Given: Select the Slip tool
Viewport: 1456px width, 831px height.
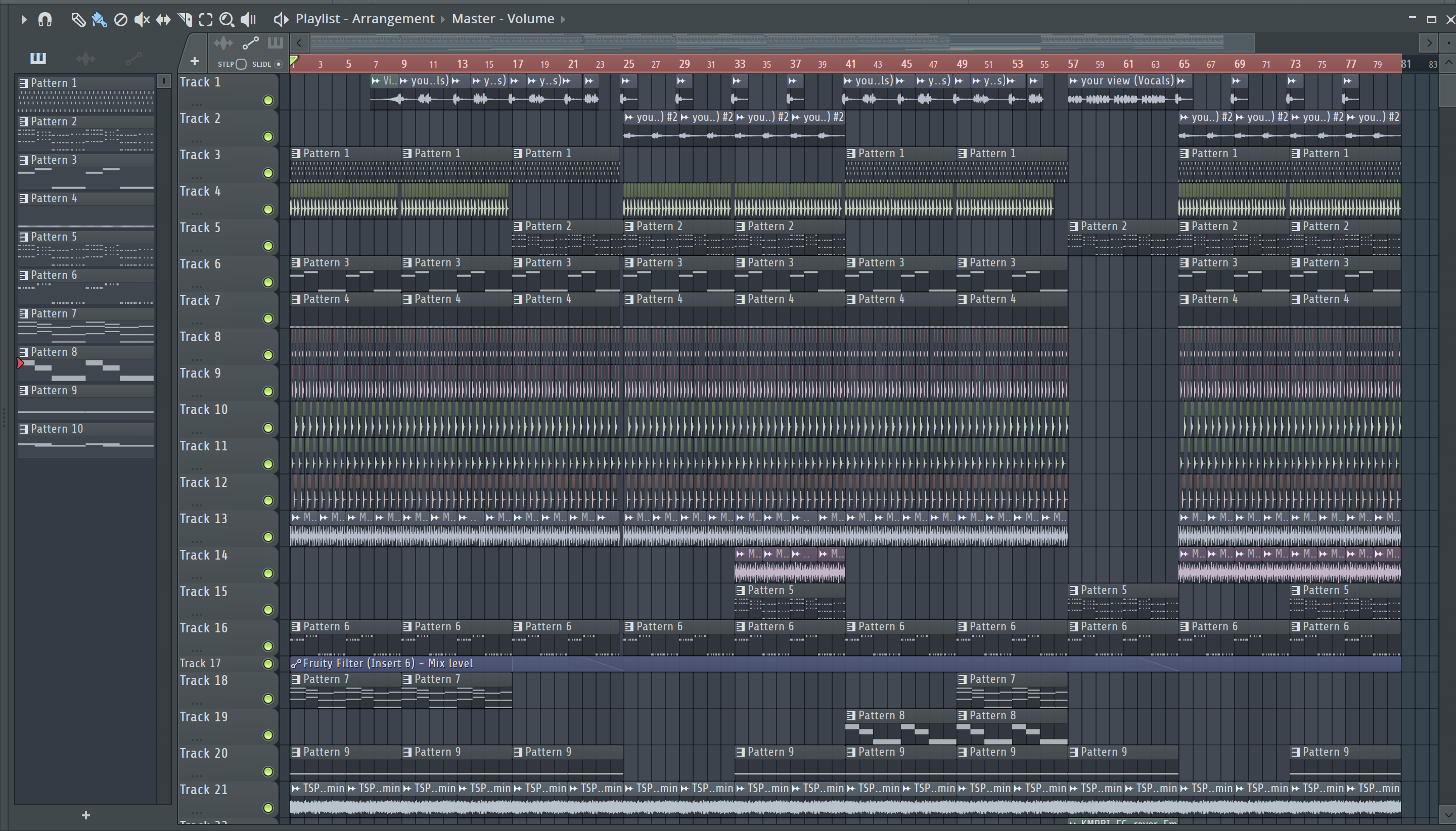Looking at the screenshot, I should [163, 19].
